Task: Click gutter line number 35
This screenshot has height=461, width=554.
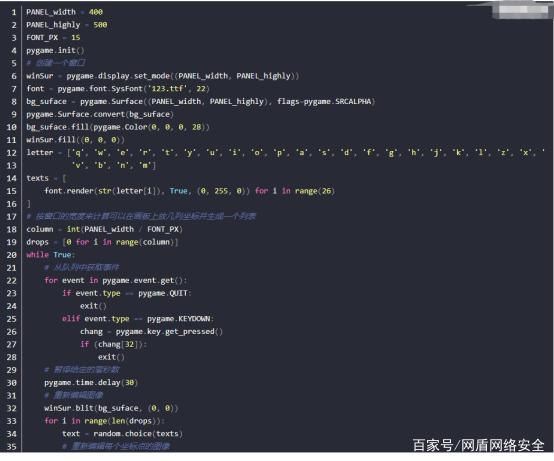Action: coord(11,447)
